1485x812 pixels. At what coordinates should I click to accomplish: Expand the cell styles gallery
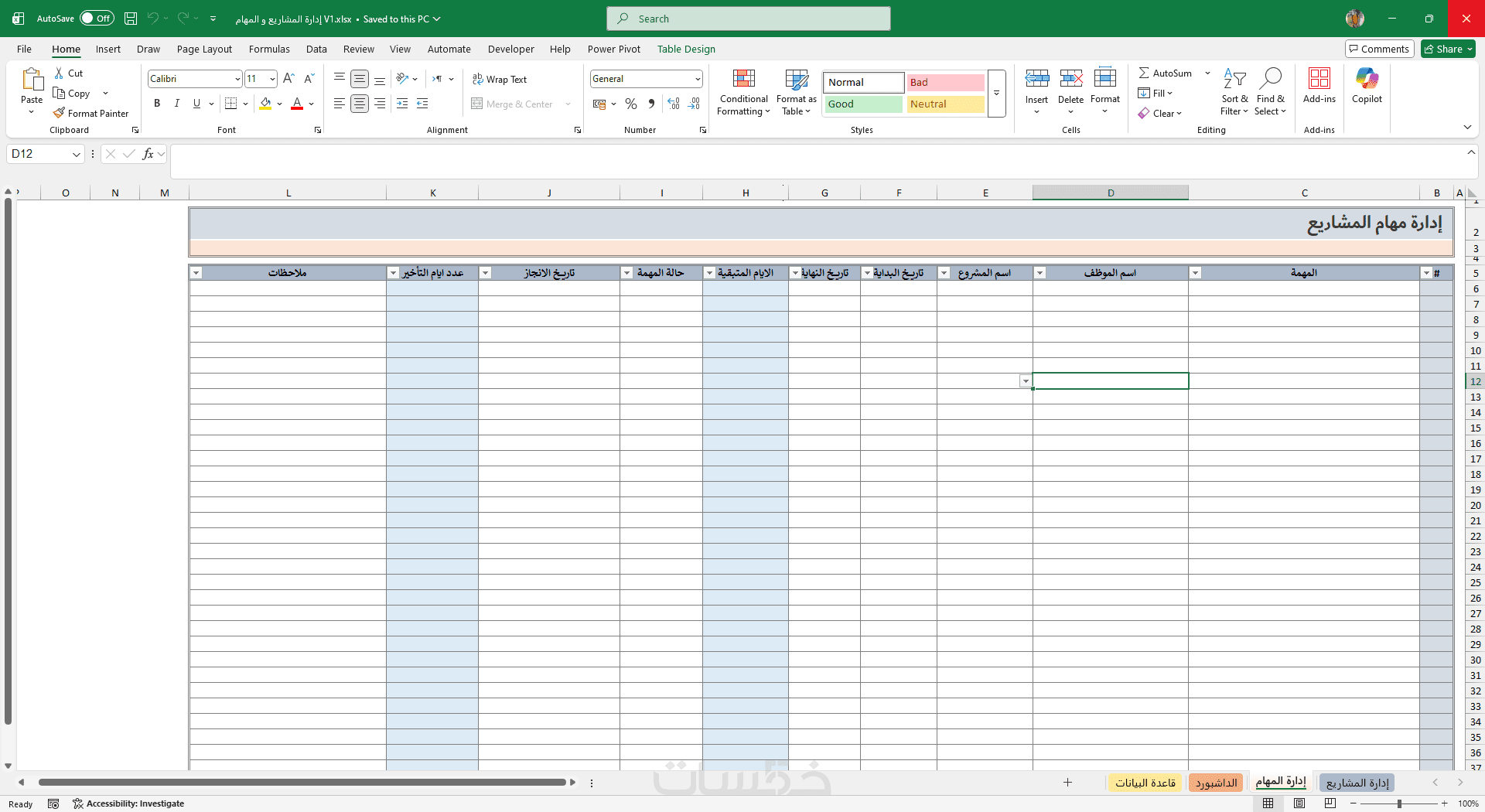click(x=997, y=94)
